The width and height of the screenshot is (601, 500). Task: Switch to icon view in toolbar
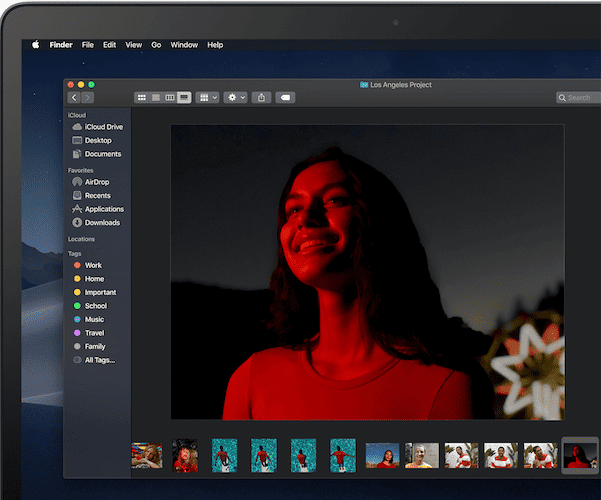point(141,97)
